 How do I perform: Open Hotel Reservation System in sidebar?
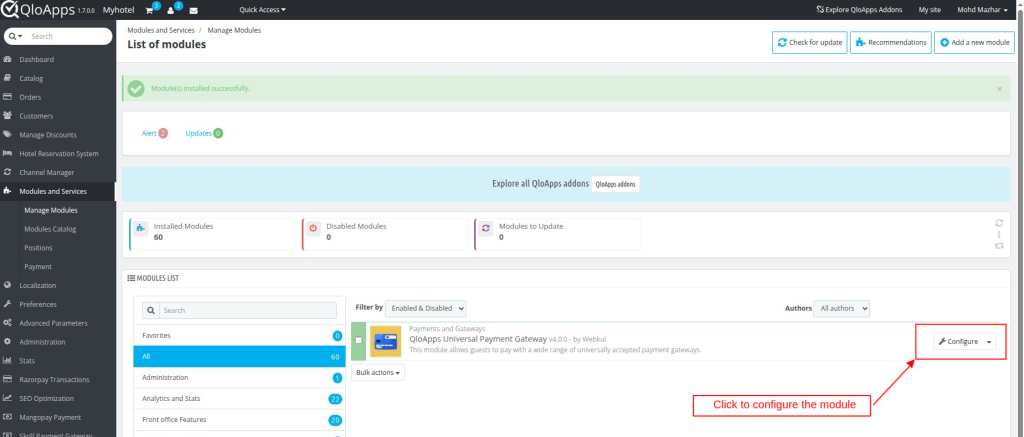click(x=59, y=153)
